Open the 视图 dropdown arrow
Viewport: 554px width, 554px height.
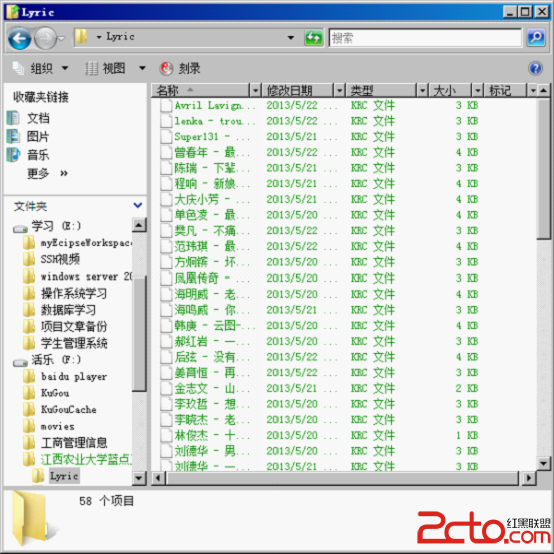pos(142,68)
